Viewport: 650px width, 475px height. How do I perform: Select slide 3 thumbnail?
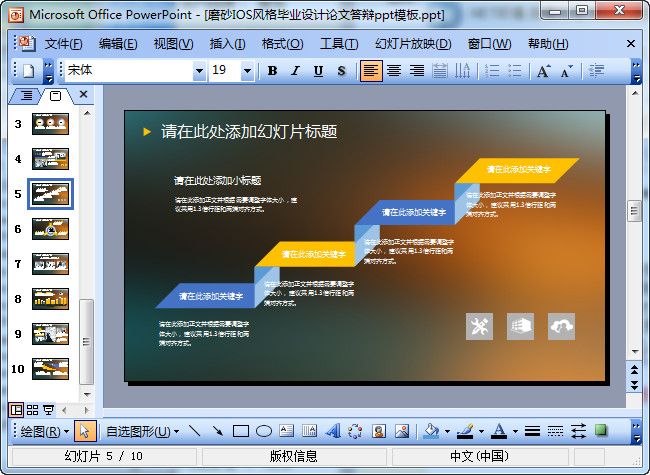pyautogui.click(x=50, y=124)
